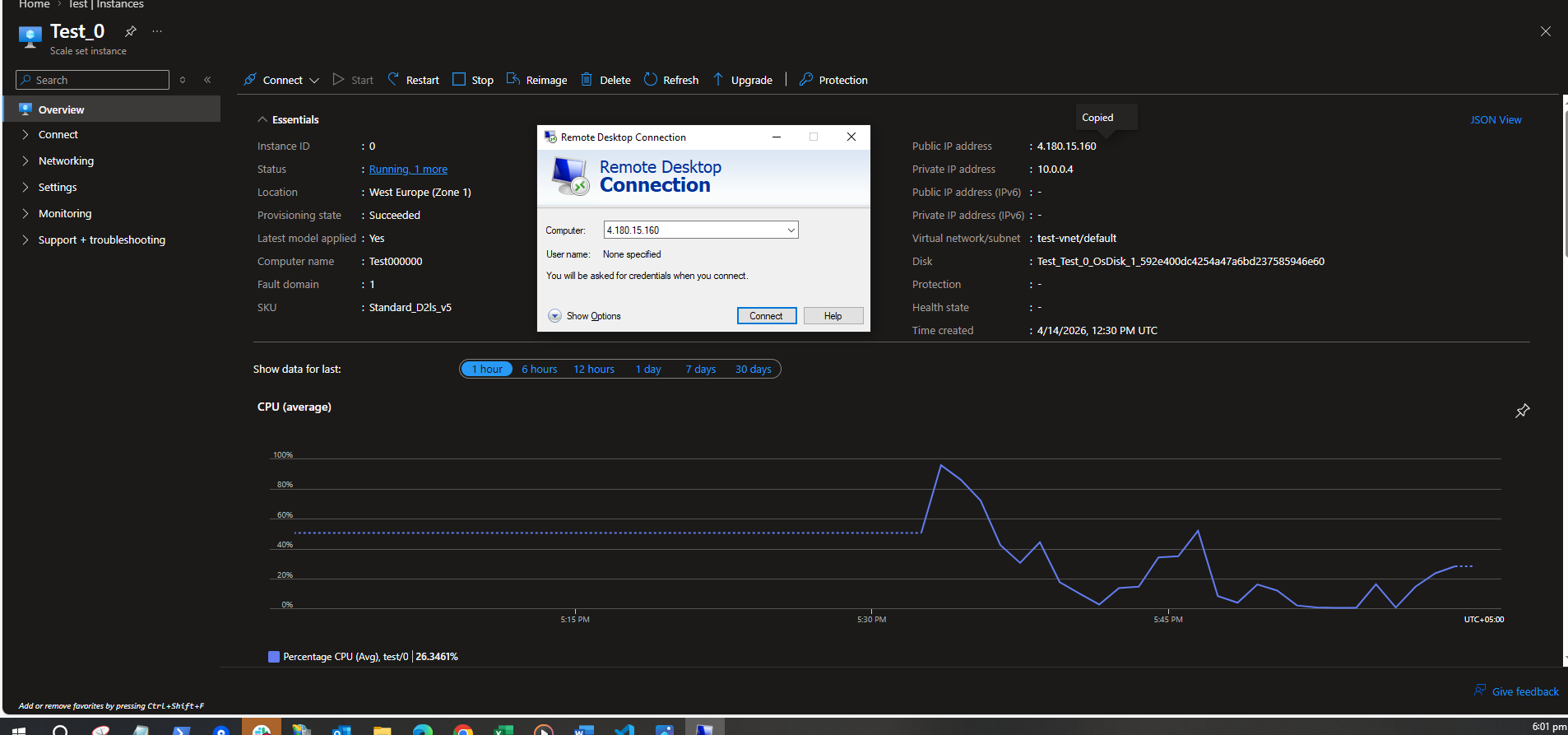Open Outlook from the taskbar

[x=341, y=730]
